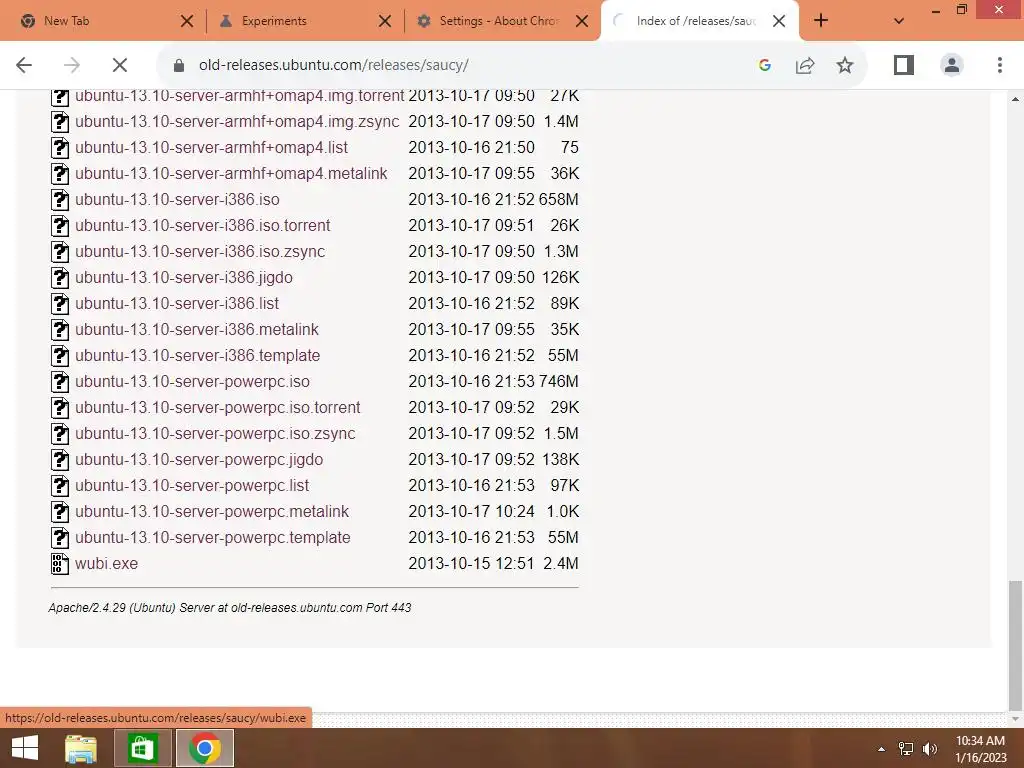Close the Experiments tab
Image resolution: width=1024 pixels, height=768 pixels.
(385, 21)
